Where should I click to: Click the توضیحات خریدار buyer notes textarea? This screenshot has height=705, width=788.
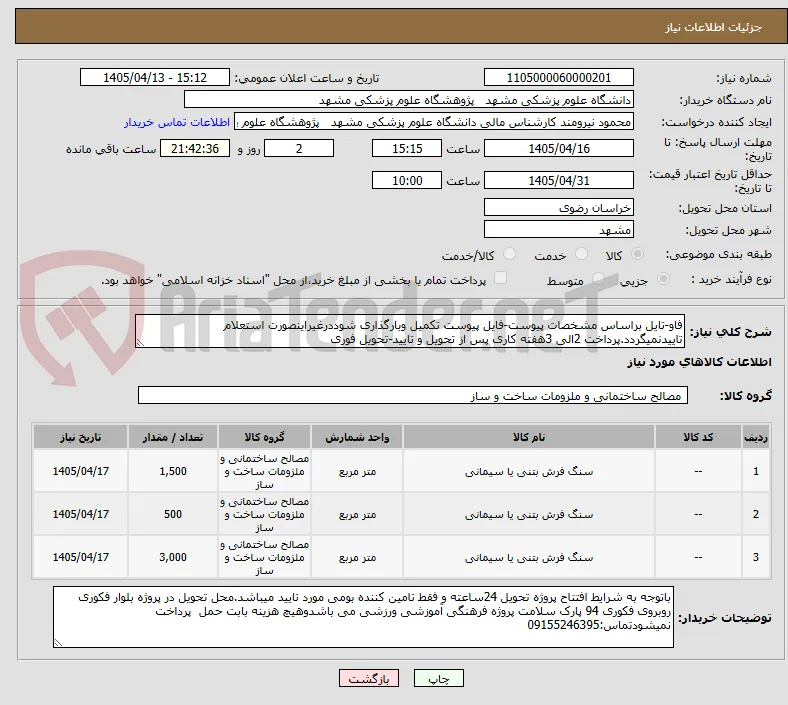363,617
